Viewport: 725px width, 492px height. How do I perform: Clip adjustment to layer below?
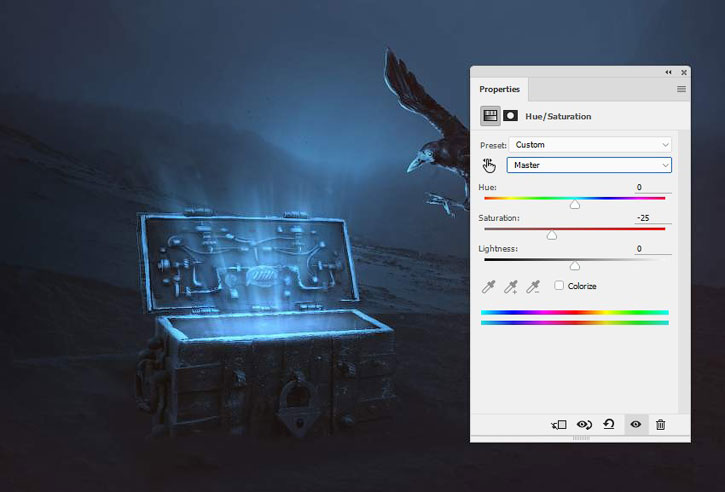tap(559, 424)
